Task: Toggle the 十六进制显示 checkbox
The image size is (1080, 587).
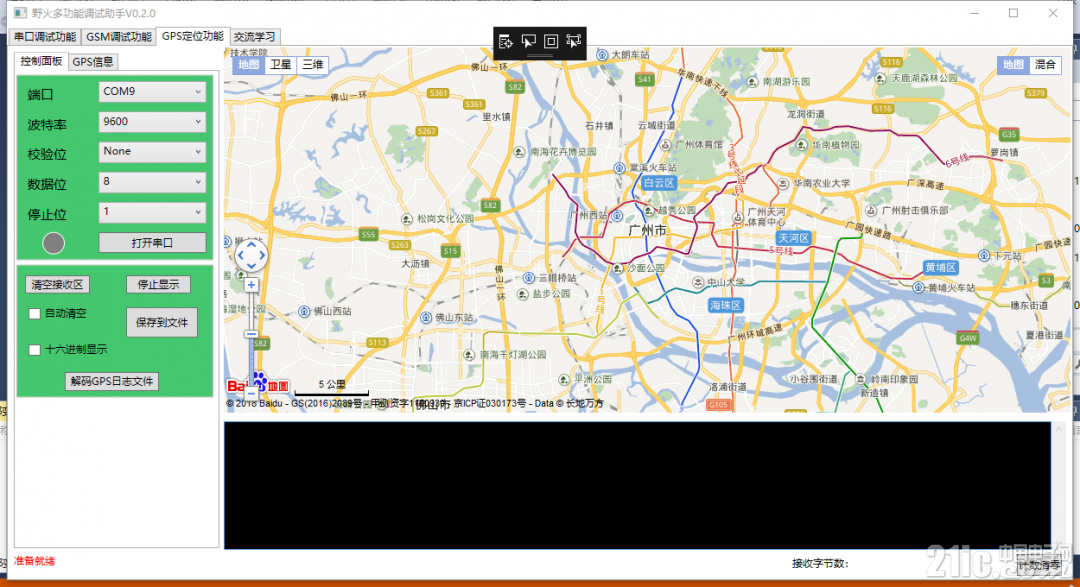Action: pyautogui.click(x=34, y=349)
